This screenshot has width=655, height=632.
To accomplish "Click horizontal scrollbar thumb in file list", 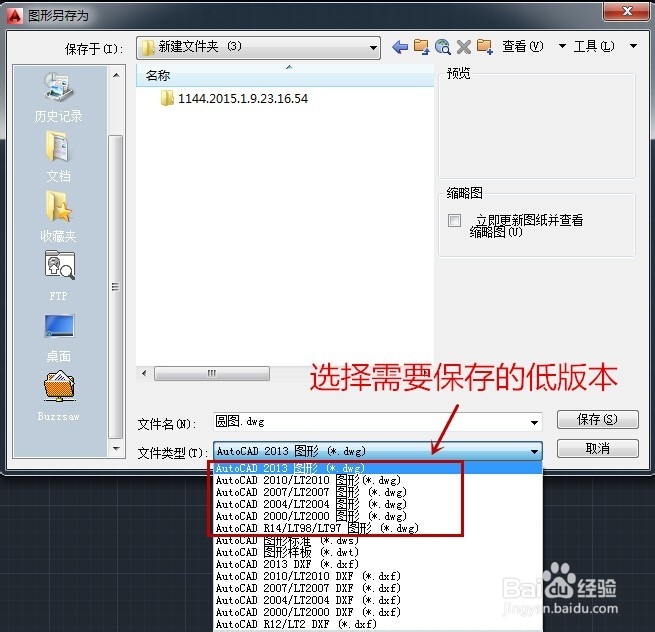I will [x=212, y=373].
